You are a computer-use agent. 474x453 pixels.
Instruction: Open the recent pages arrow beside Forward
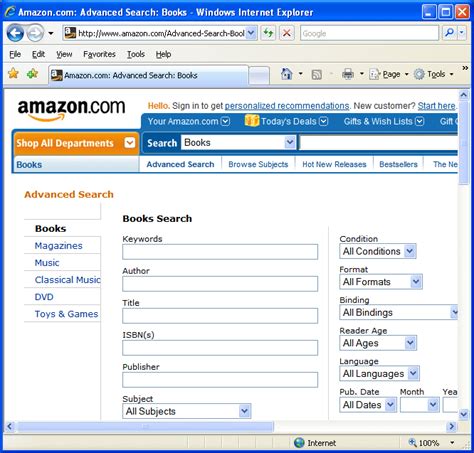tap(51, 33)
